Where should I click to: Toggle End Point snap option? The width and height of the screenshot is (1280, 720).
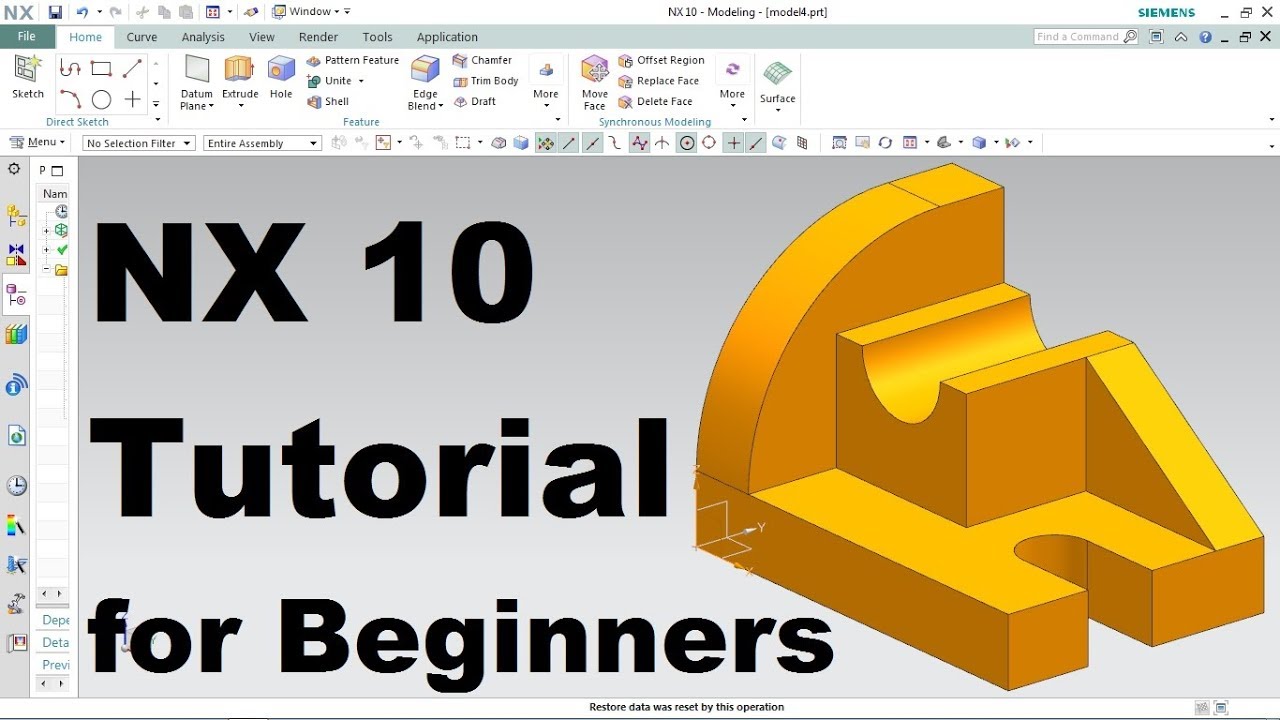pos(569,143)
